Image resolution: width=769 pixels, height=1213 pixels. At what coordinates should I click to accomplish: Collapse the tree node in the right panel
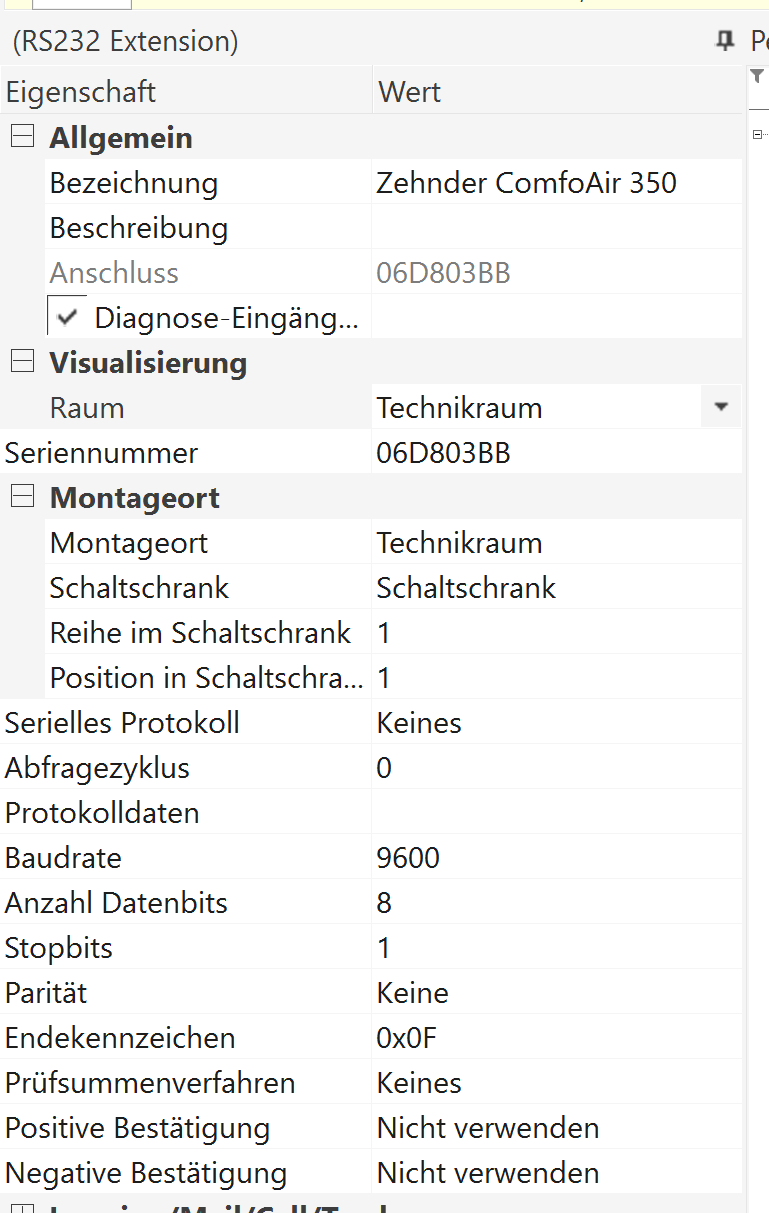click(x=757, y=134)
